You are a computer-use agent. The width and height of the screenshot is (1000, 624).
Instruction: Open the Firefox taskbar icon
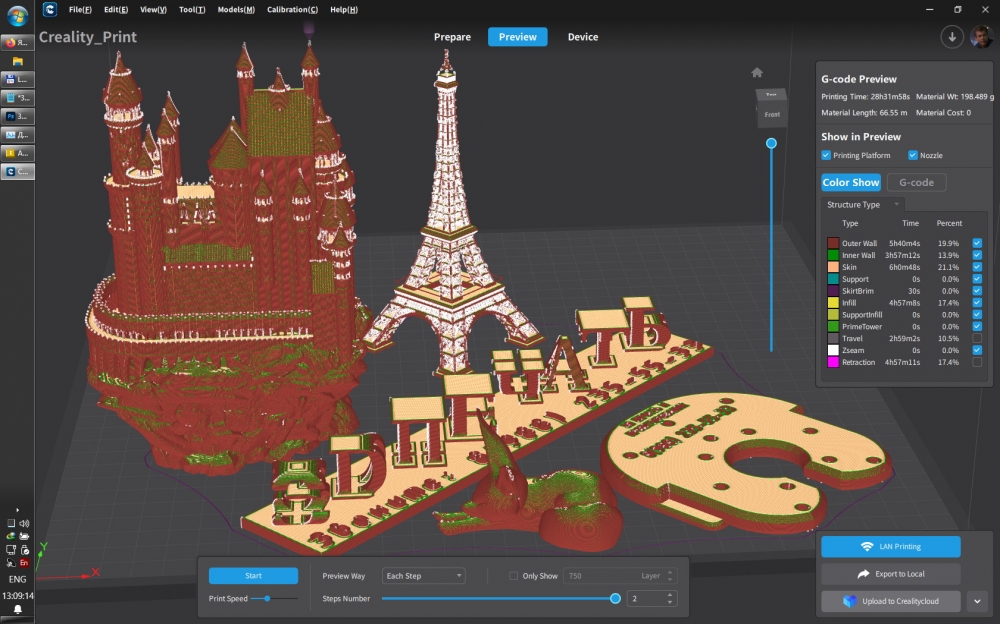click(17, 42)
